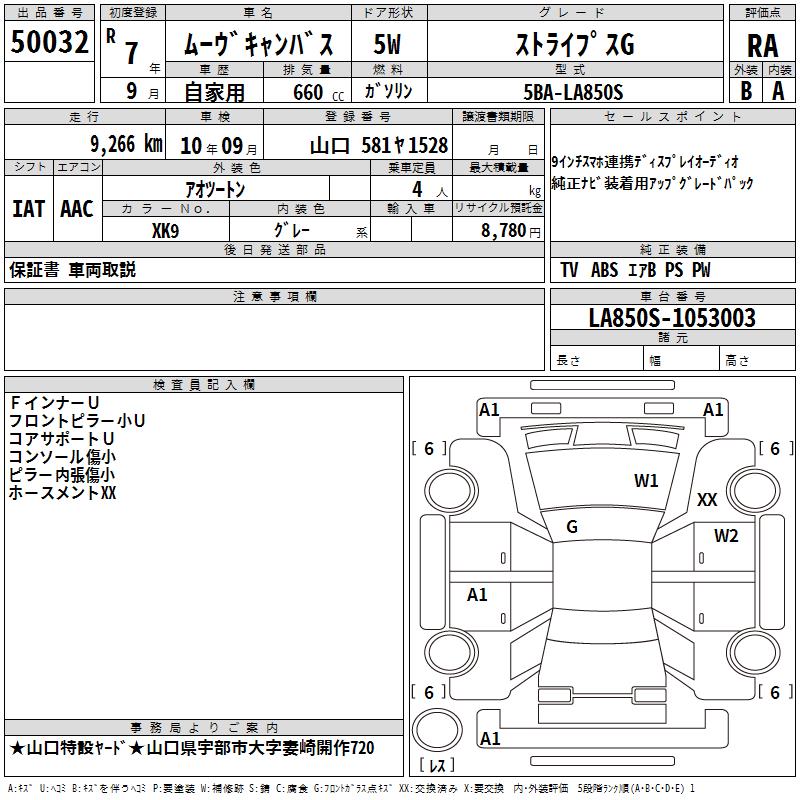
Task: Select the W1 mark on the hood diagram
Action: pyautogui.click(x=646, y=480)
